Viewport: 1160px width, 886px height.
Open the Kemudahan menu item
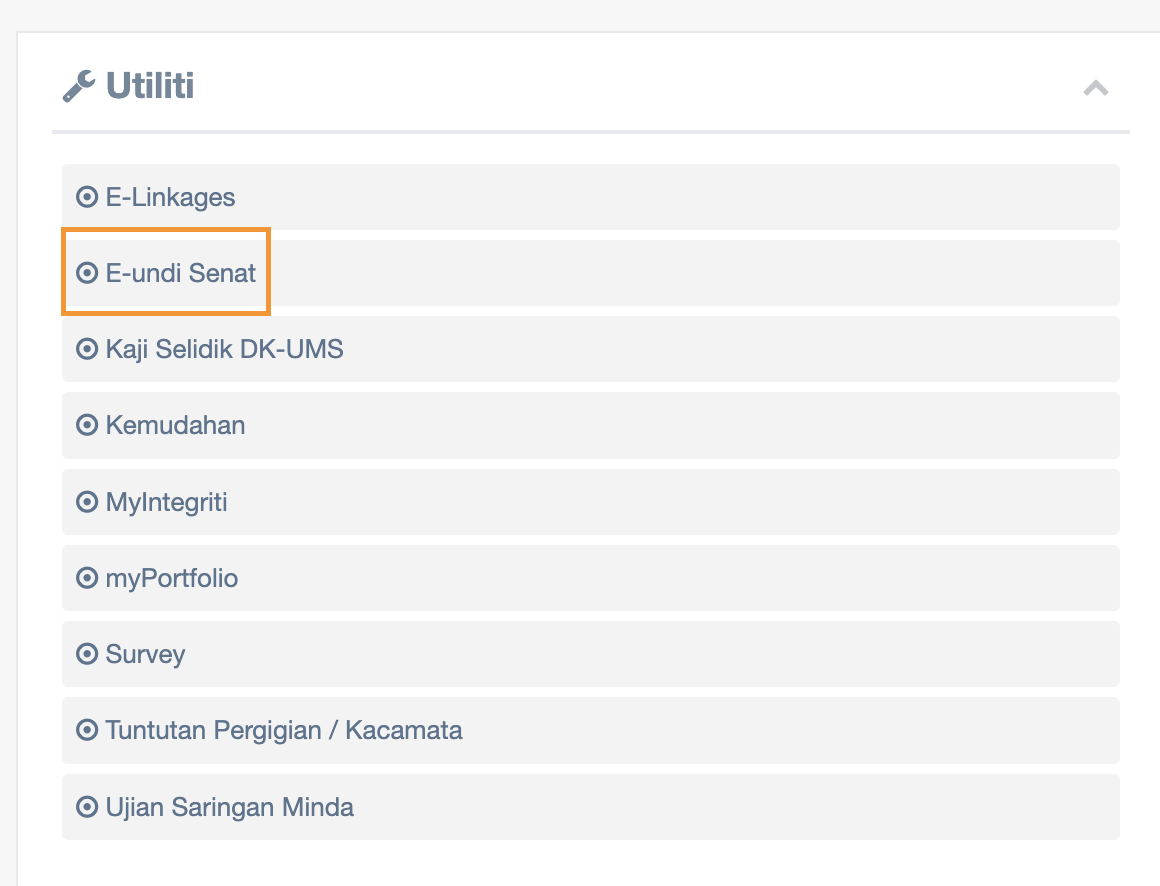pyautogui.click(x=175, y=425)
